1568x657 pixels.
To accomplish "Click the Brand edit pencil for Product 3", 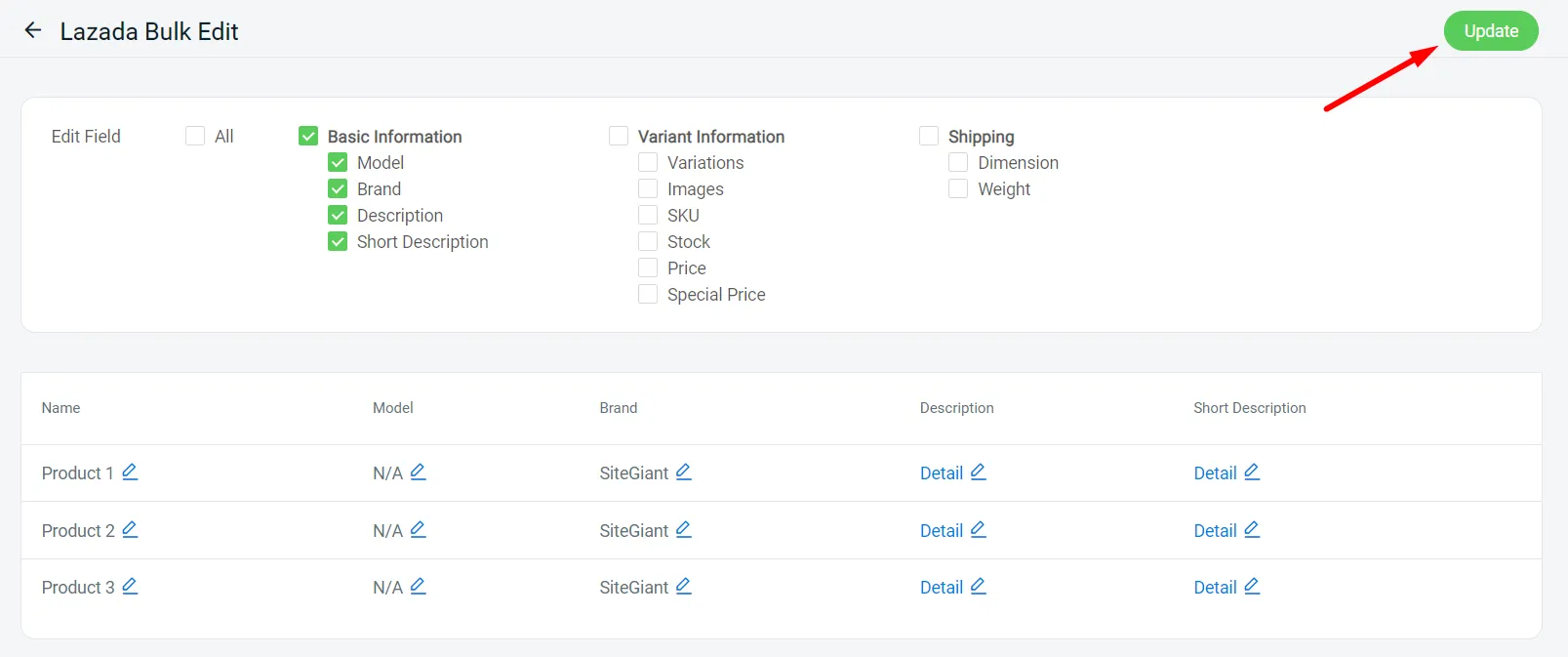I will (x=683, y=587).
